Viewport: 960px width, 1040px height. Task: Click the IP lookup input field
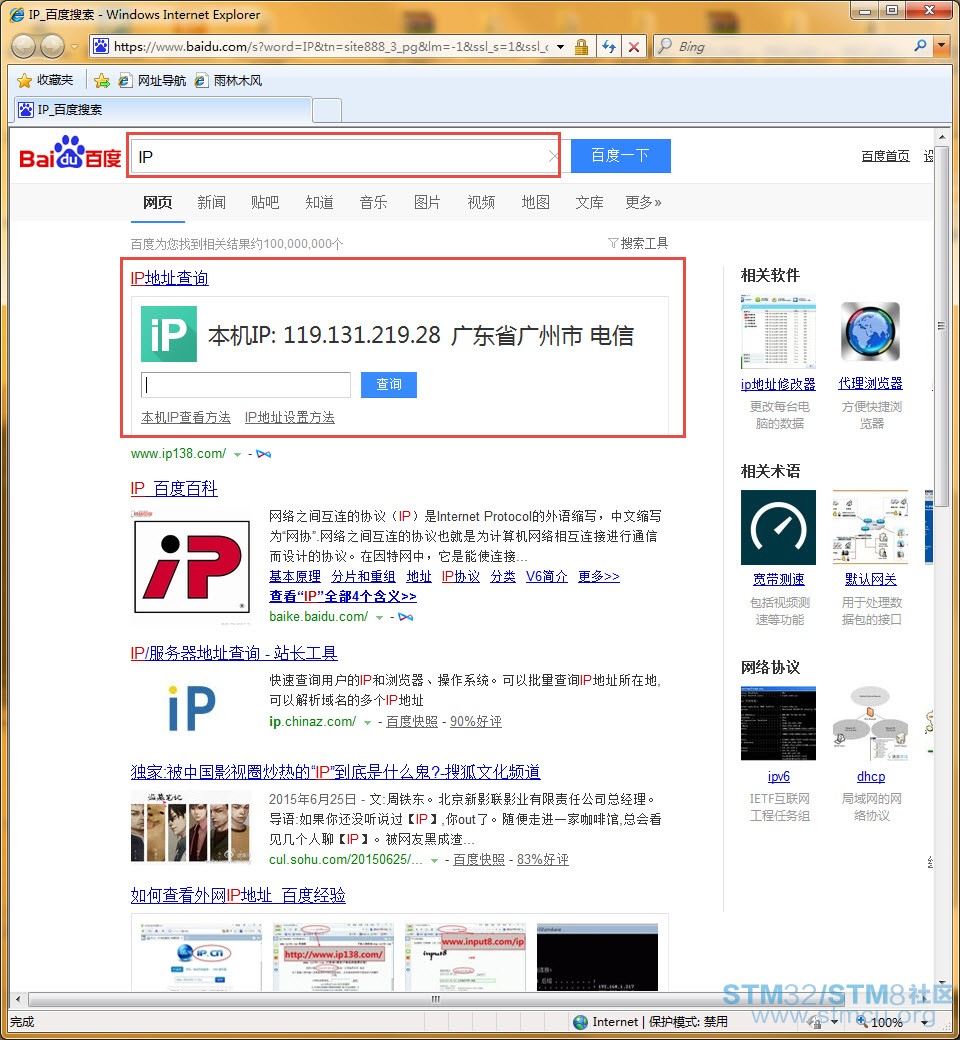tap(245, 385)
